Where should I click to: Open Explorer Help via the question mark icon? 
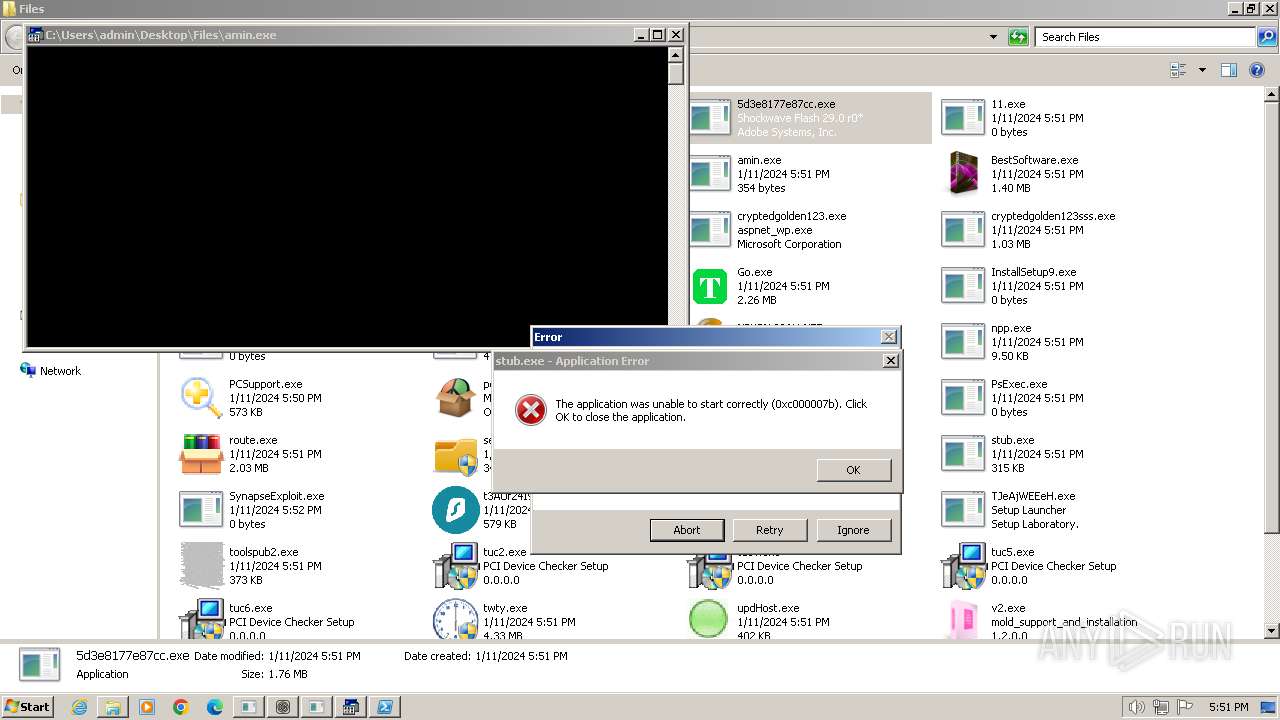pos(1258,70)
